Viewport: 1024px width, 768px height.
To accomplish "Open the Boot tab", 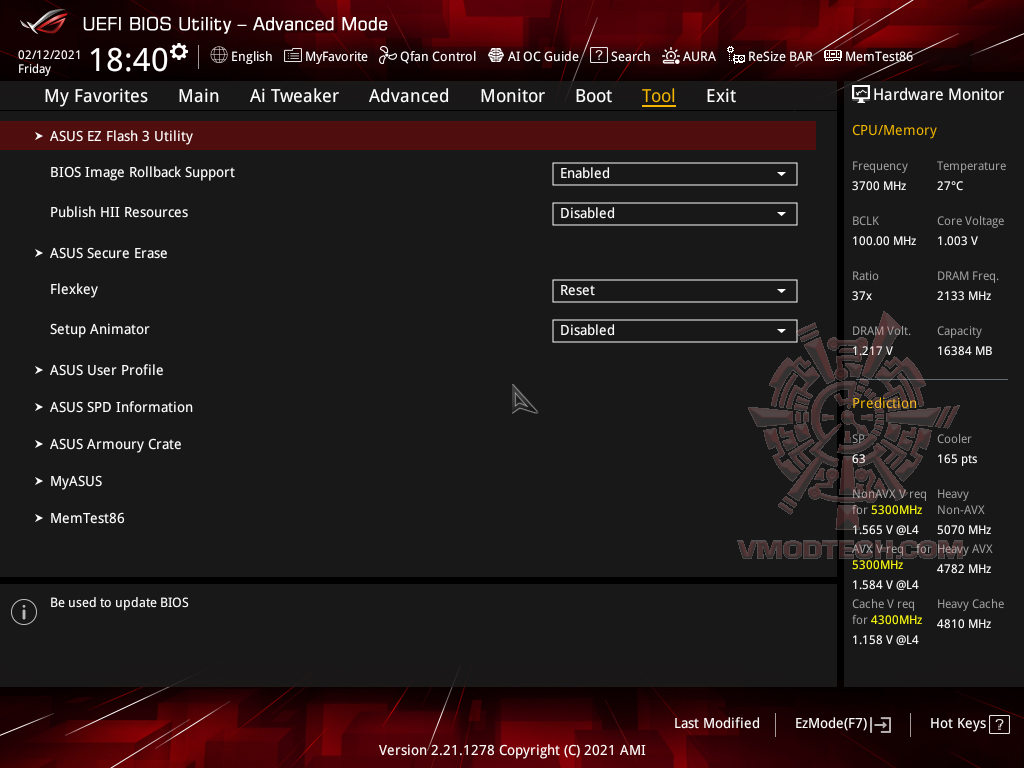I will [x=593, y=96].
